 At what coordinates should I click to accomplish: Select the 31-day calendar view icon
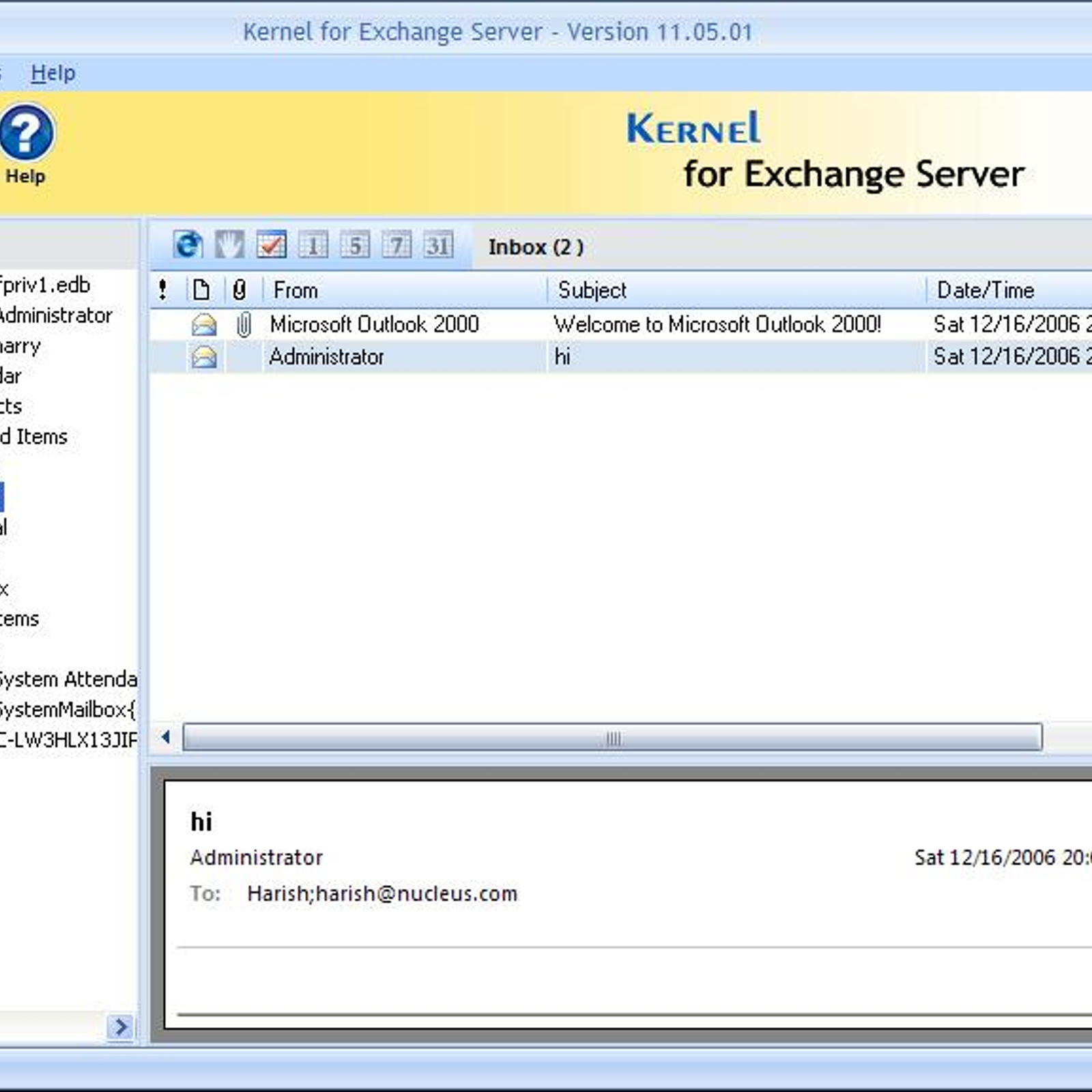pos(438,245)
